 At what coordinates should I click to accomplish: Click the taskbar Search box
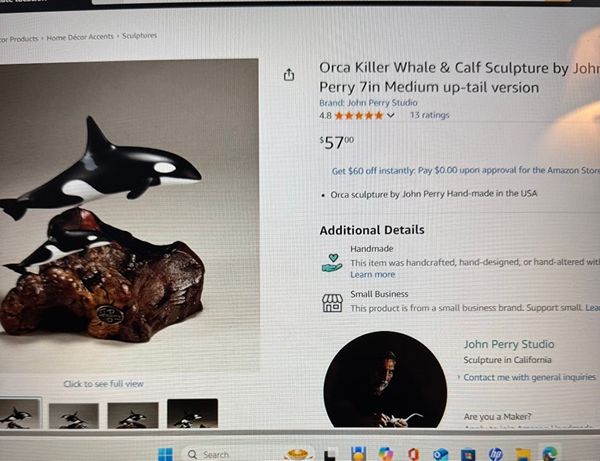coord(209,454)
